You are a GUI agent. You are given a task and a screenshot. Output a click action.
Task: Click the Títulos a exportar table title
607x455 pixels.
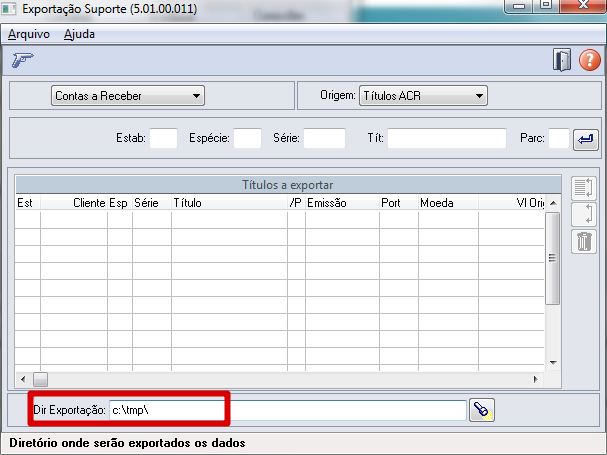288,185
